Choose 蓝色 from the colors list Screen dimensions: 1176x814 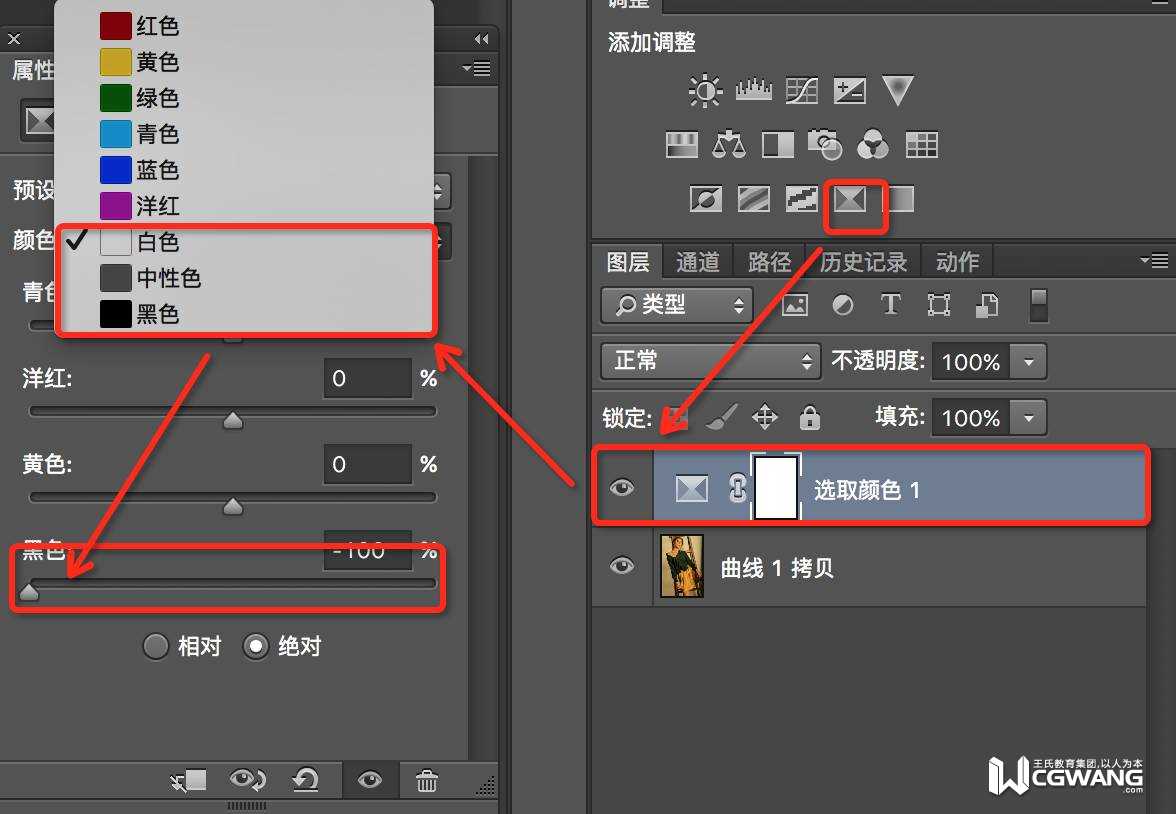[x=244, y=170]
